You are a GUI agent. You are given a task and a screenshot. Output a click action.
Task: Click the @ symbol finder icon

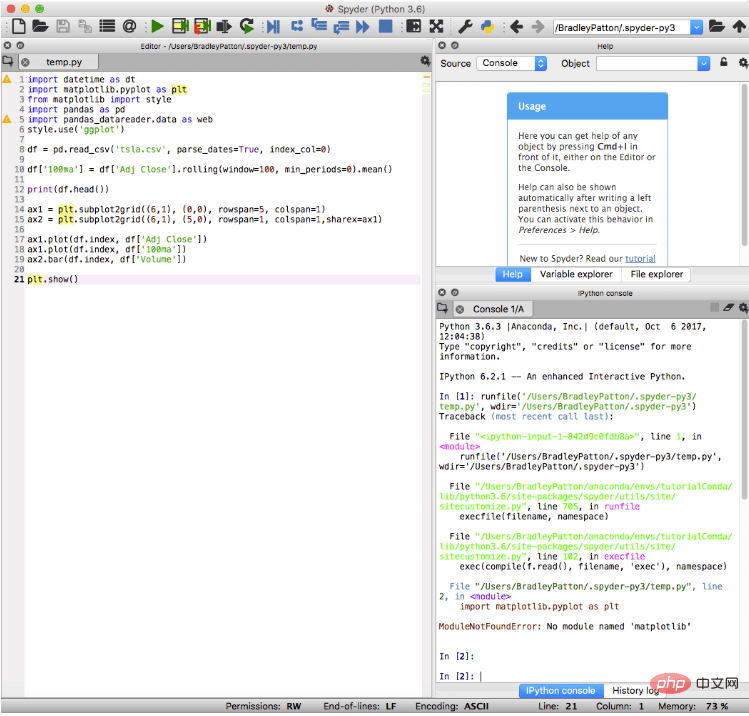coord(129,26)
